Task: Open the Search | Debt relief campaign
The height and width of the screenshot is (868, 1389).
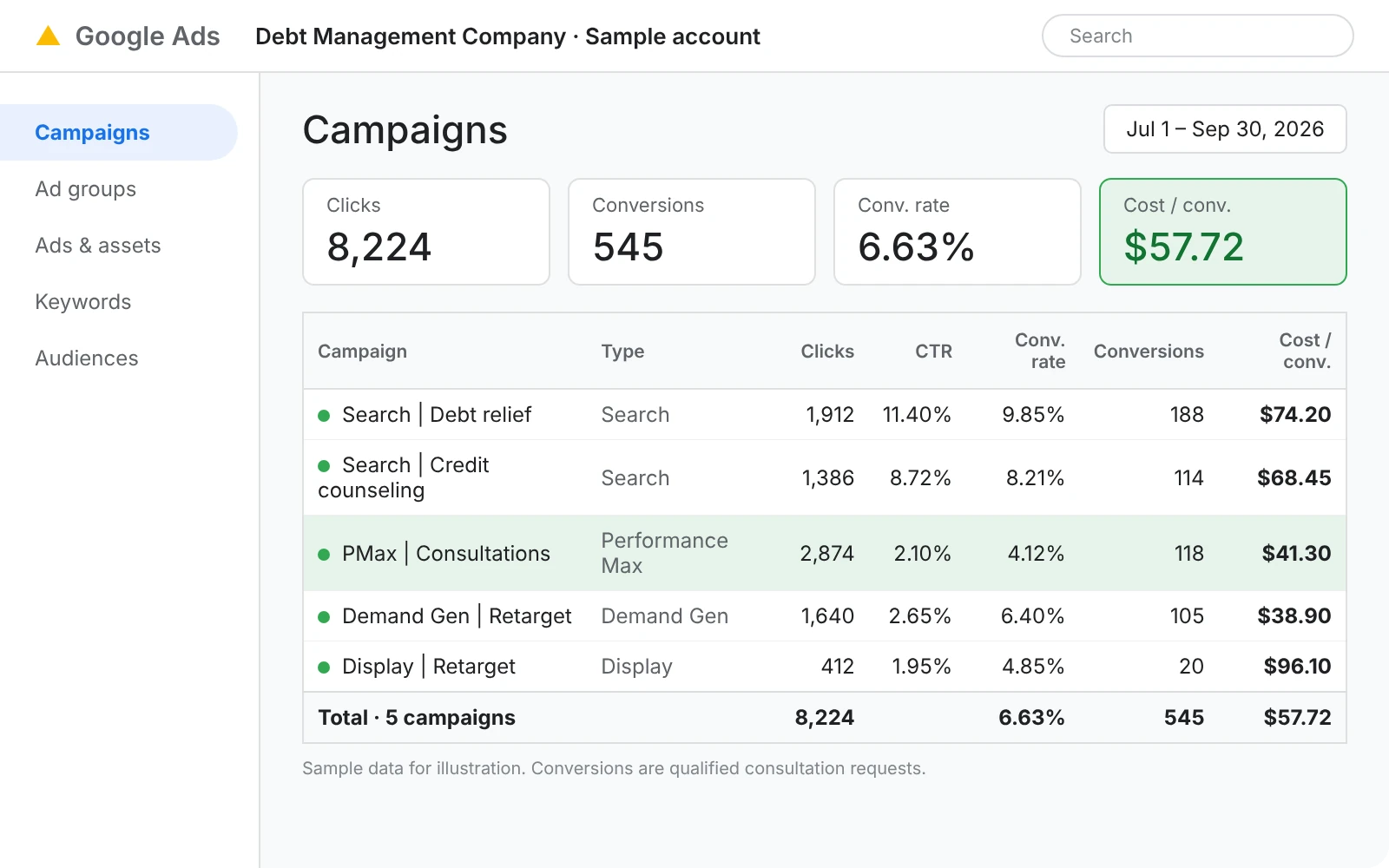Action: coord(437,414)
